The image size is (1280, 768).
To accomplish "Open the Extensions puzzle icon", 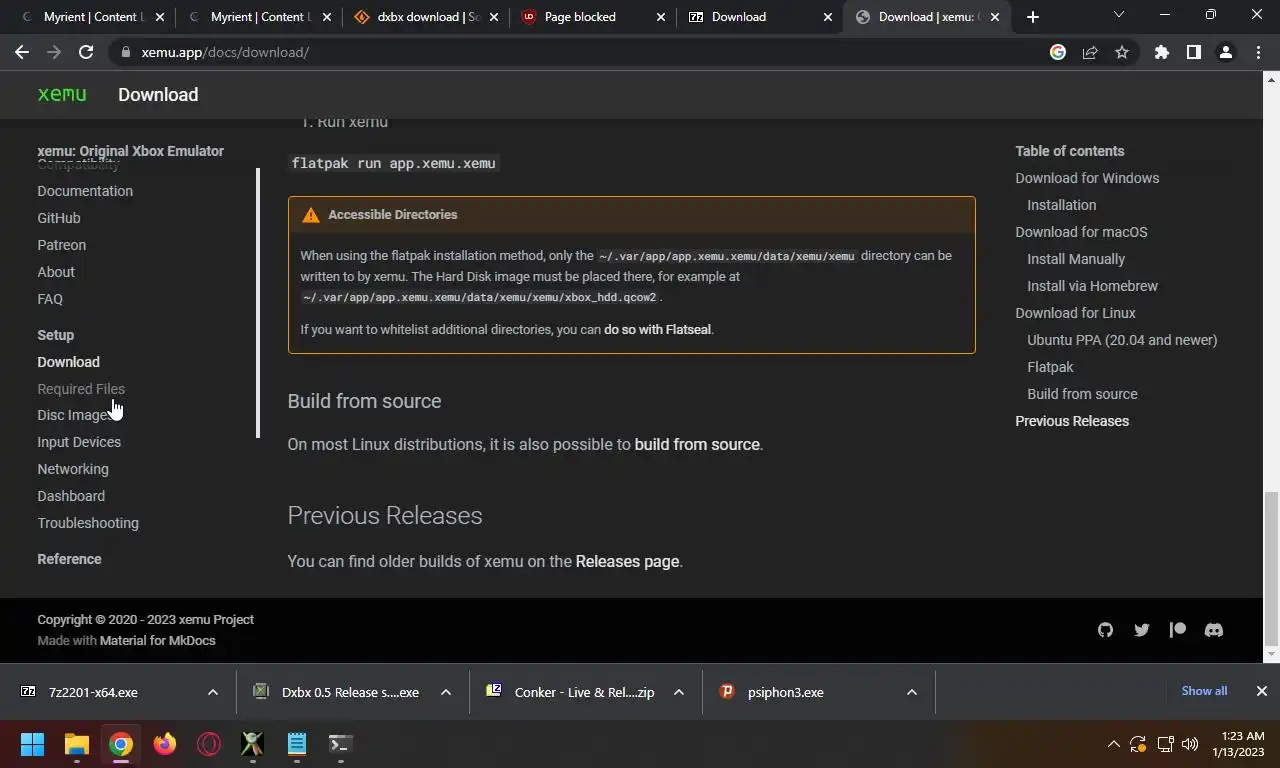I will point(1161,52).
